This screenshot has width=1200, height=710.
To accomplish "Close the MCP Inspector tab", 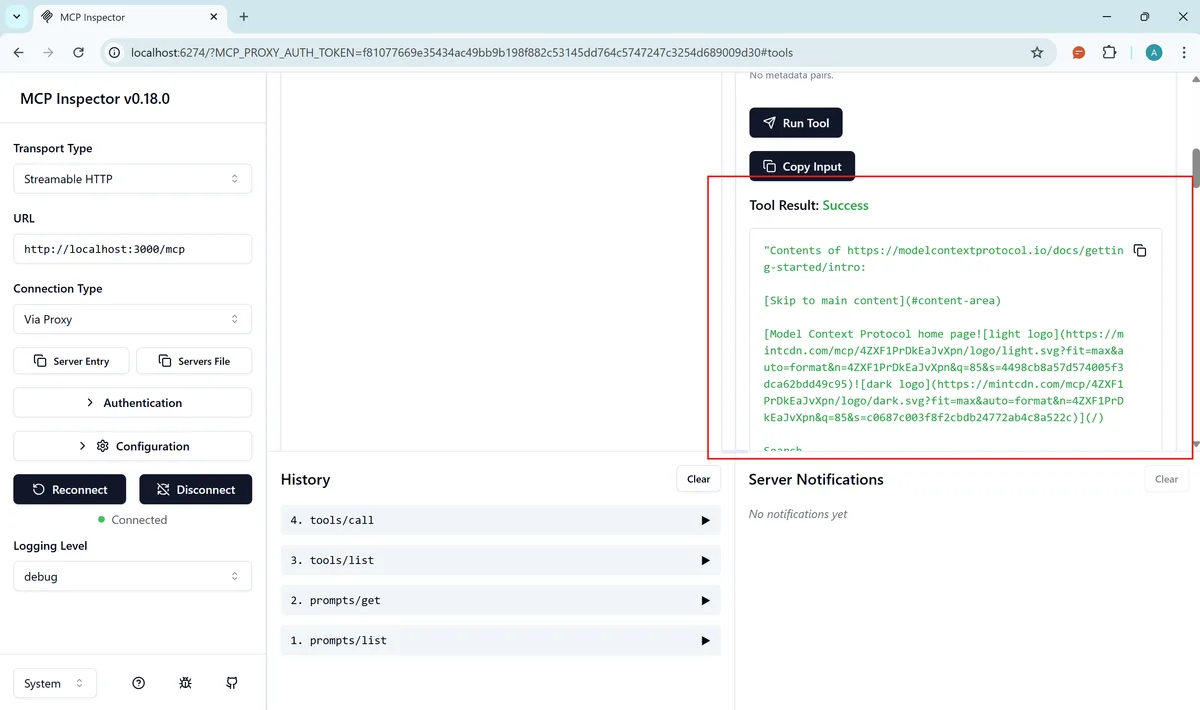I will pos(214,17).
